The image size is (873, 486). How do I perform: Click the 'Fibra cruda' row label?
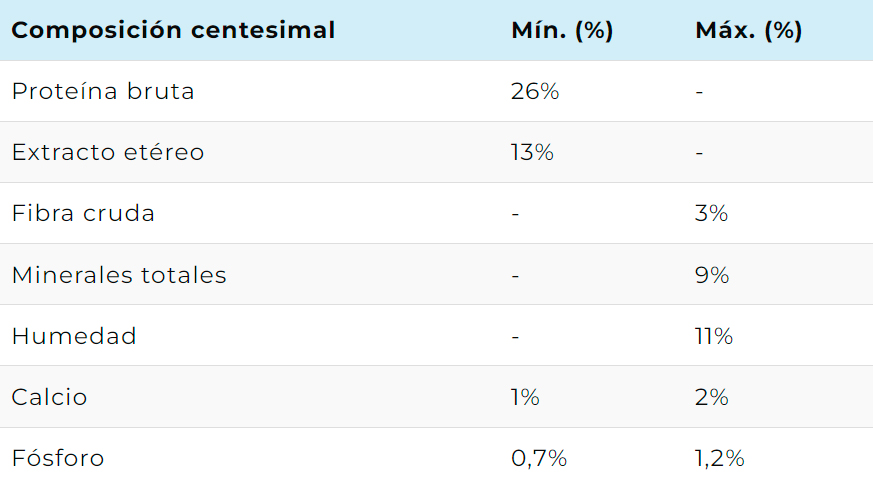(x=83, y=213)
